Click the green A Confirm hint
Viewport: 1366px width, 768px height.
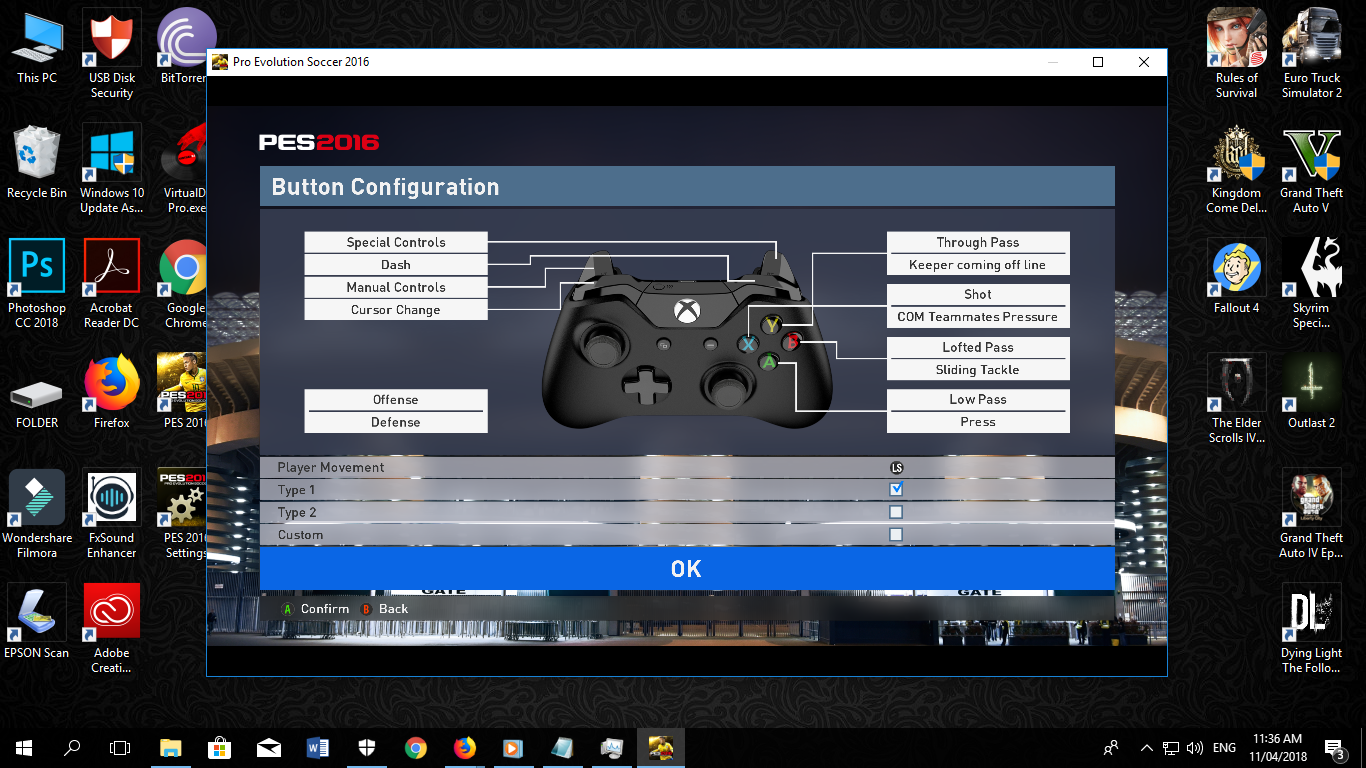315,609
